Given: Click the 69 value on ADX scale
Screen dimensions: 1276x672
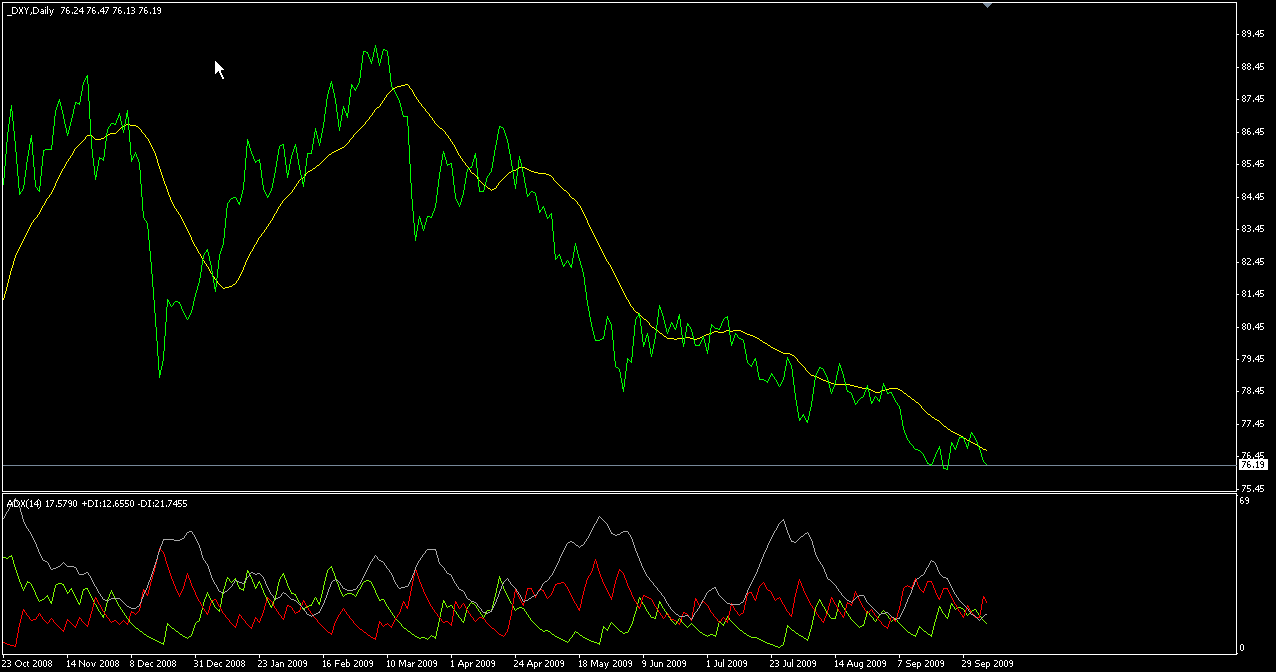Looking at the screenshot, I should coord(1244,499).
